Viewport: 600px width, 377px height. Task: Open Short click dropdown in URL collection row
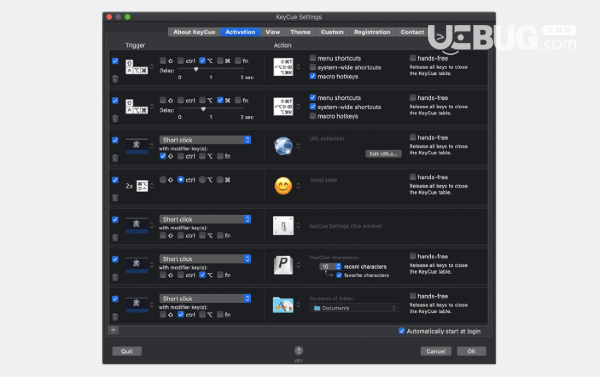coord(205,140)
